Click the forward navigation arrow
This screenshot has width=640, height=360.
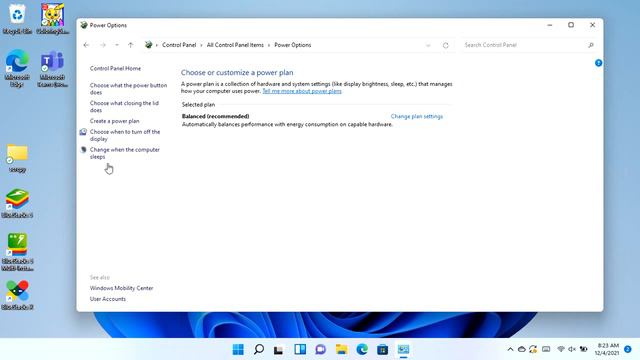pyautogui.click(x=103, y=45)
